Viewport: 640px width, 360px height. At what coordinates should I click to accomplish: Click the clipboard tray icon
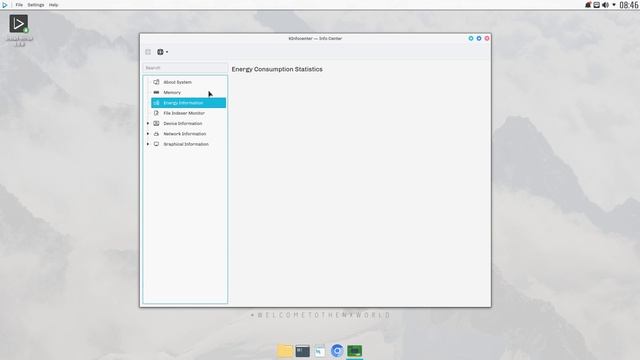pyautogui.click(x=596, y=5)
